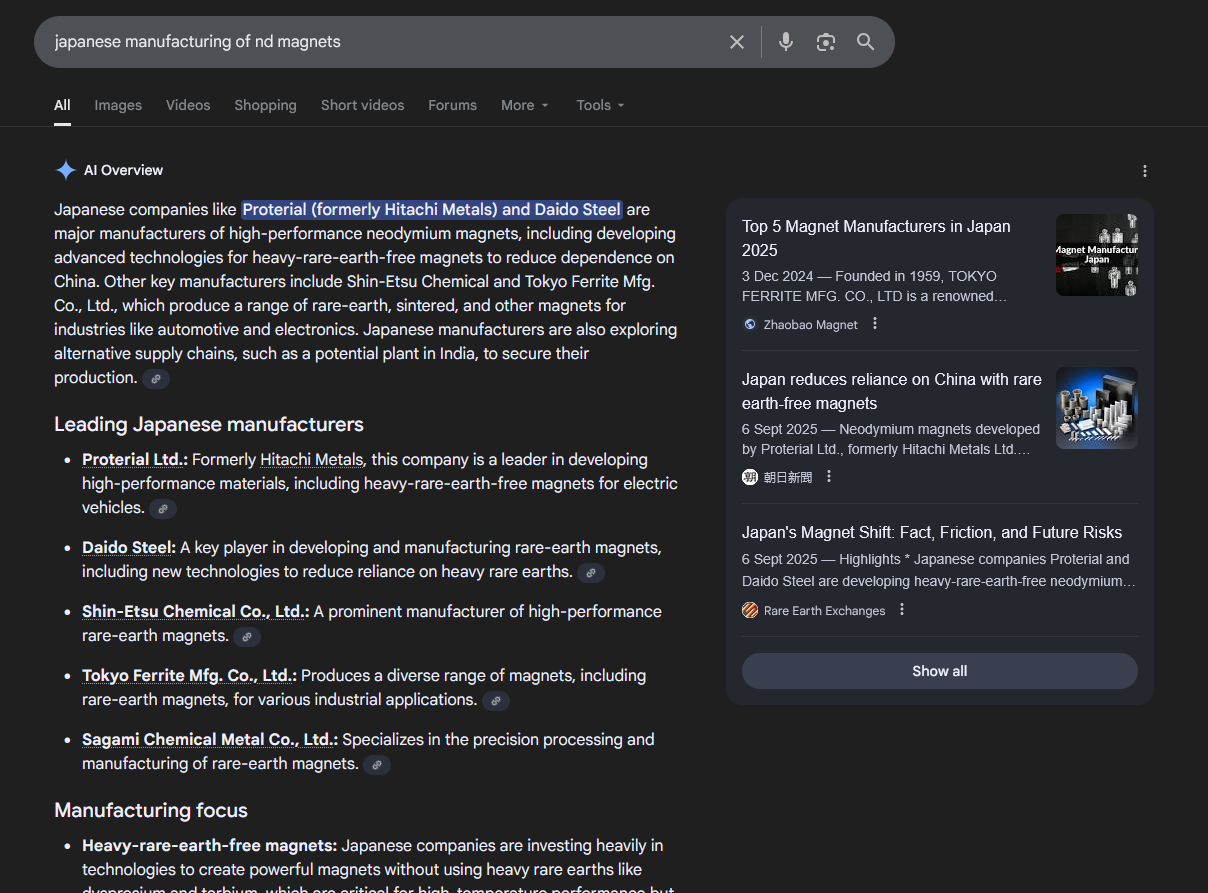Open source link chip after Shin-Etsu Chemical entry

click(247, 637)
